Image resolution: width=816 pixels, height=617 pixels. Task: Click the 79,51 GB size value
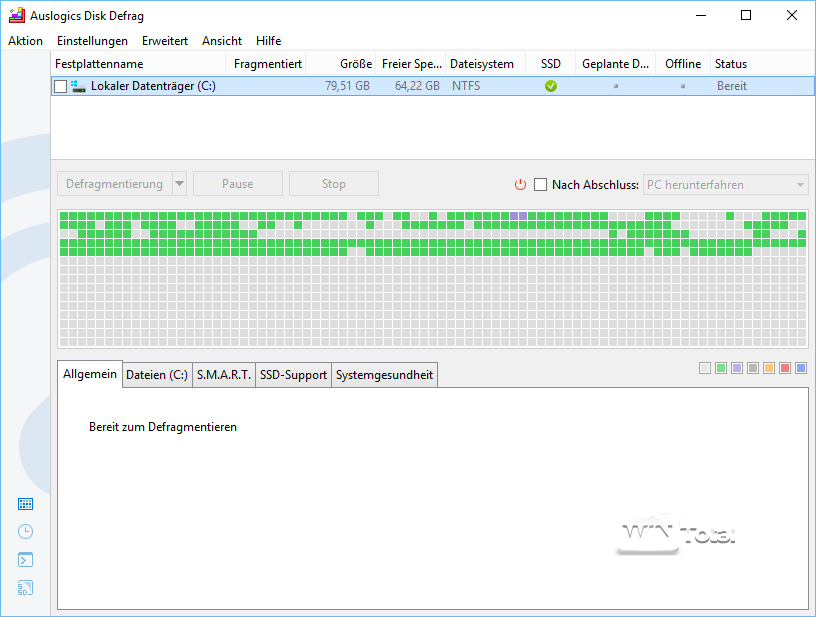[347, 86]
